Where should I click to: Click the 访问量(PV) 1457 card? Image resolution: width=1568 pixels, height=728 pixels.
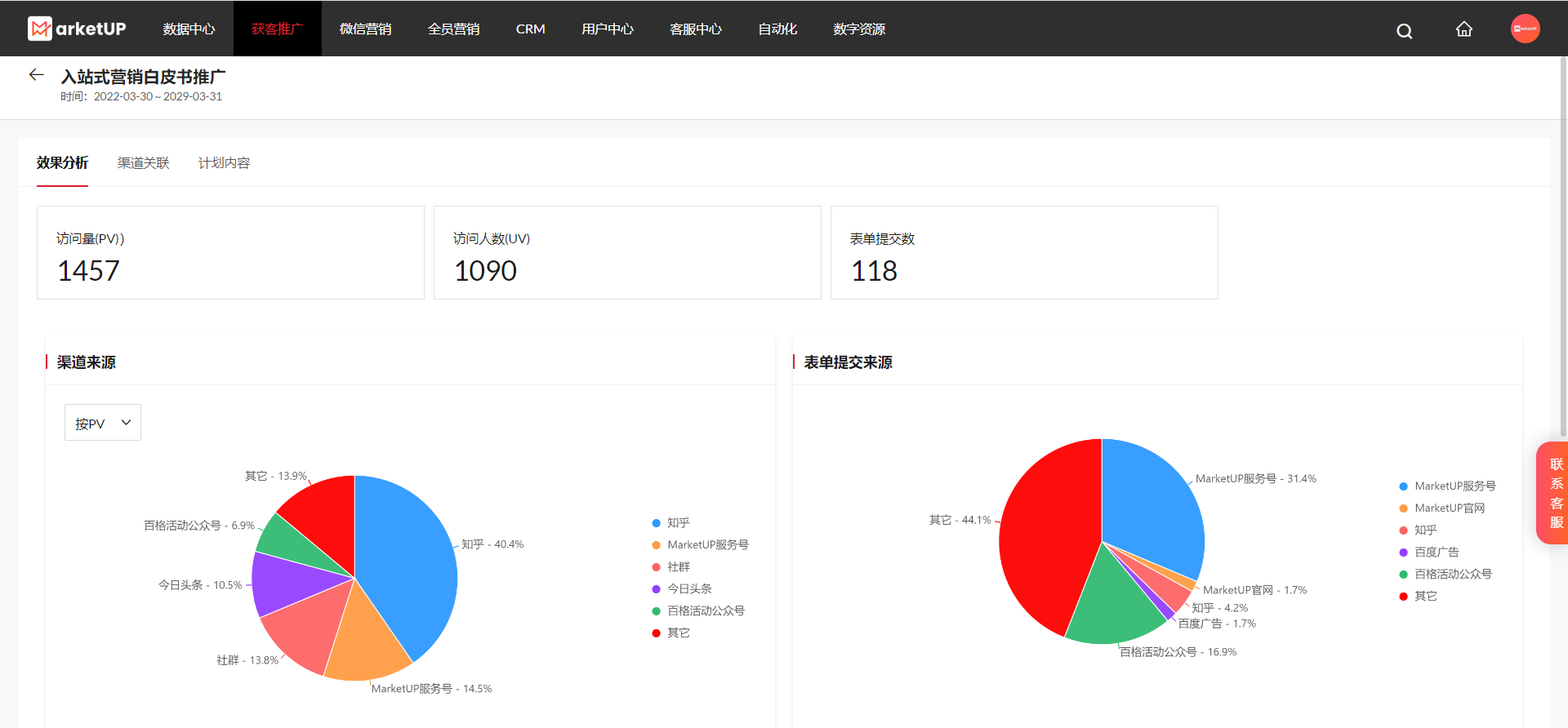230,252
